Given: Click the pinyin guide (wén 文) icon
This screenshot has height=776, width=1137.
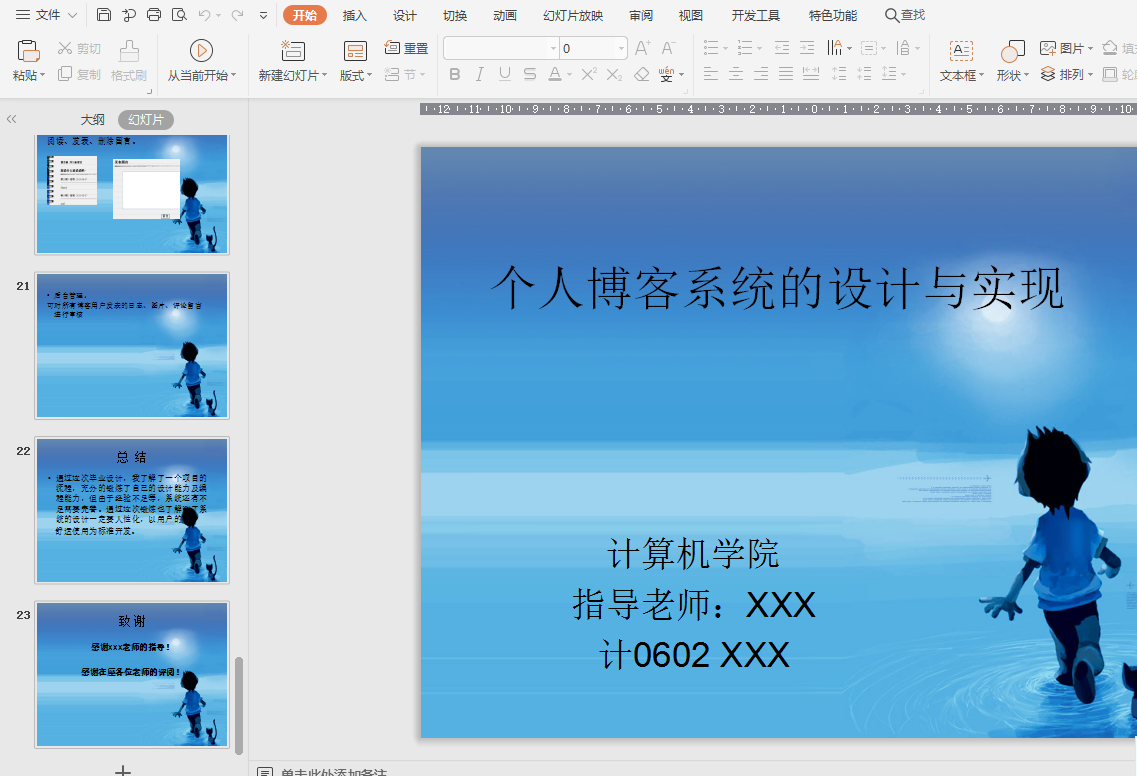Looking at the screenshot, I should tap(666, 74).
